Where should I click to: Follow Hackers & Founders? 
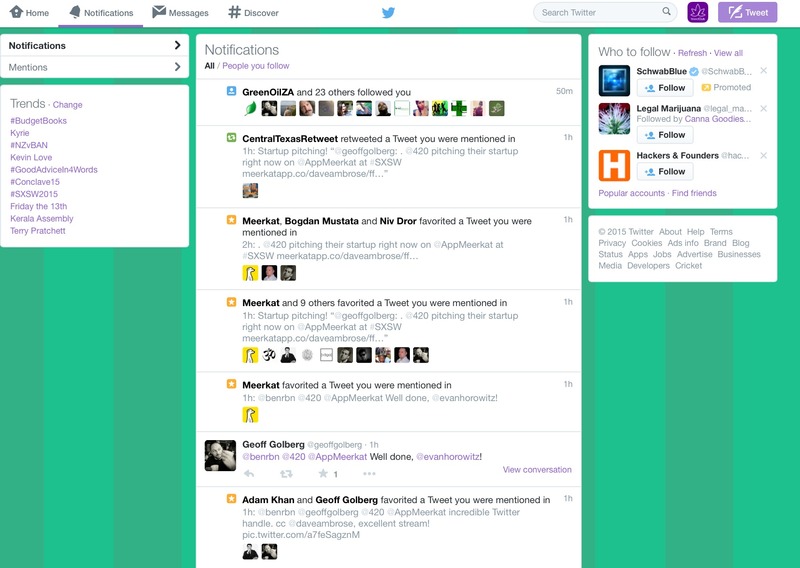click(665, 172)
